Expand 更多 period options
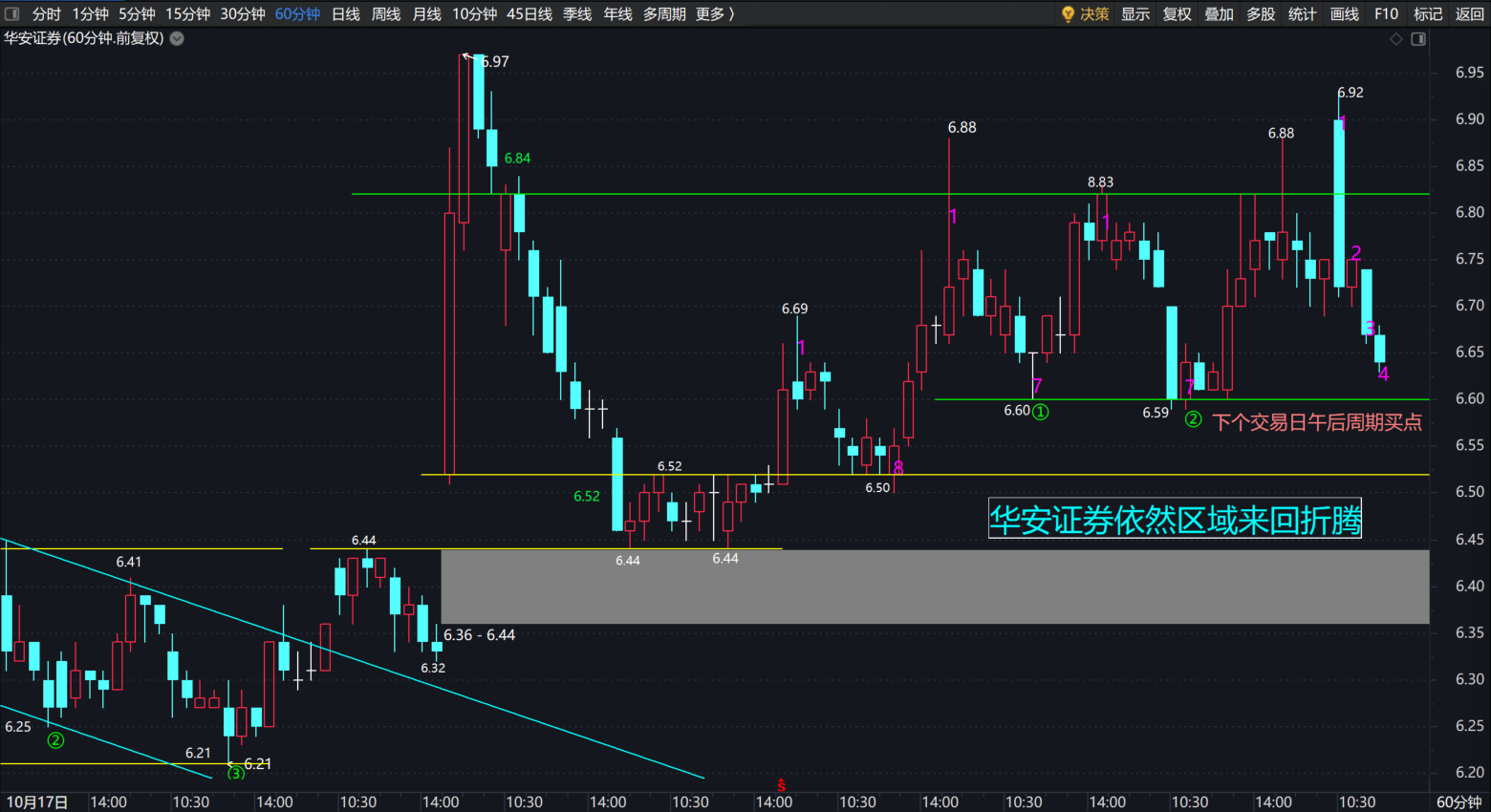 pos(715,13)
